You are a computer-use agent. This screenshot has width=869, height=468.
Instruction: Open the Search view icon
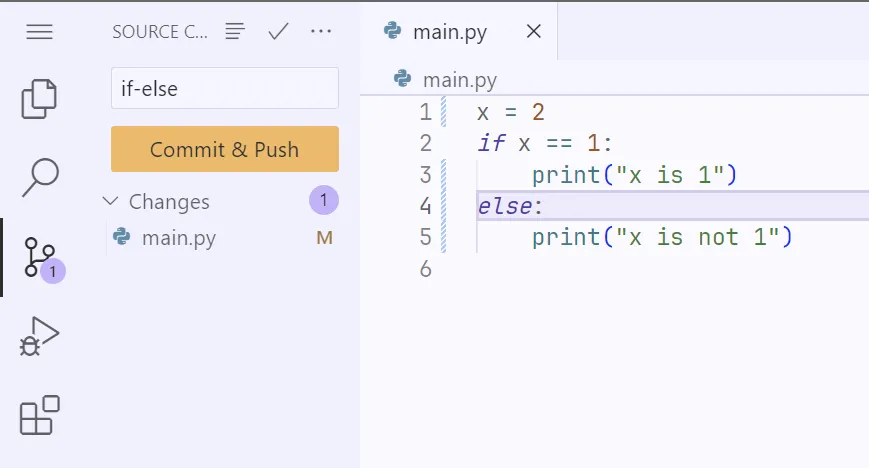(x=39, y=177)
